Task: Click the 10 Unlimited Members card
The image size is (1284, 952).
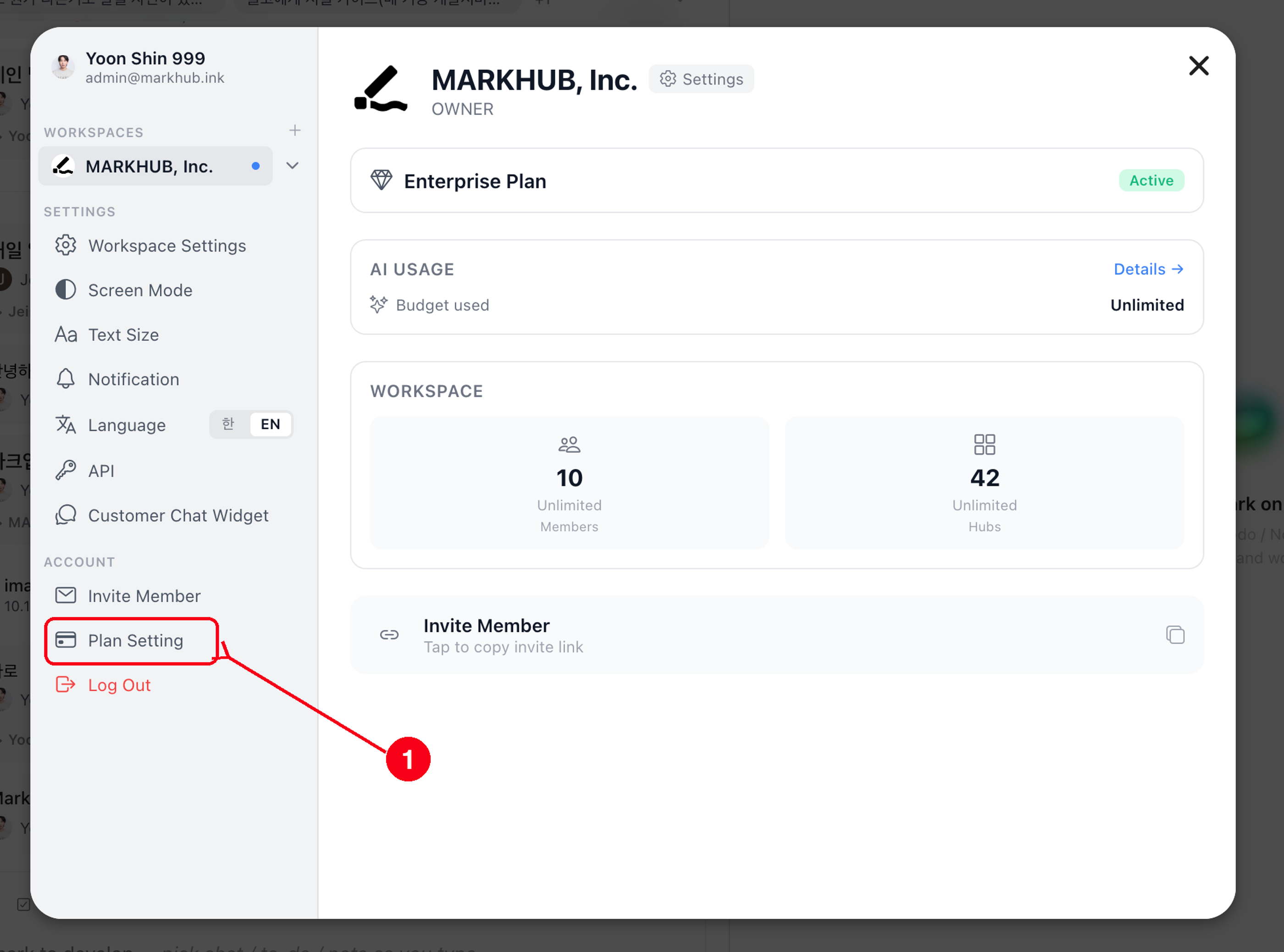Action: coord(569,482)
